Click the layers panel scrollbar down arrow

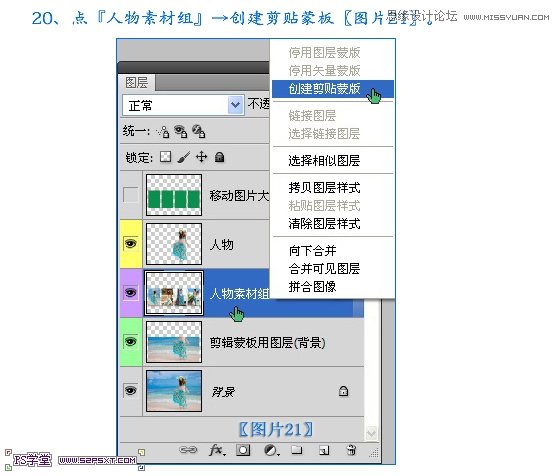371,433
